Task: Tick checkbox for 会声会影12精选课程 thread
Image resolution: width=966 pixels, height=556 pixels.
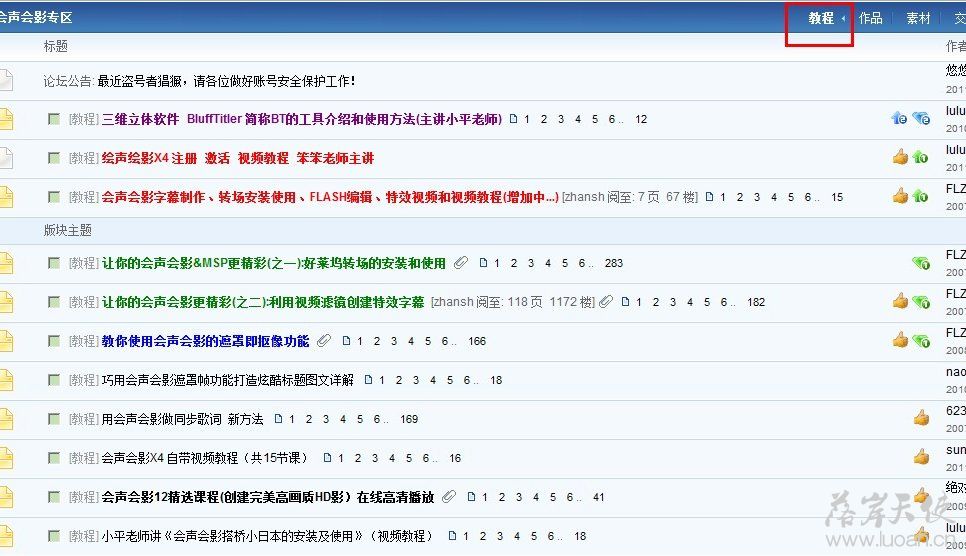Action: coord(54,497)
